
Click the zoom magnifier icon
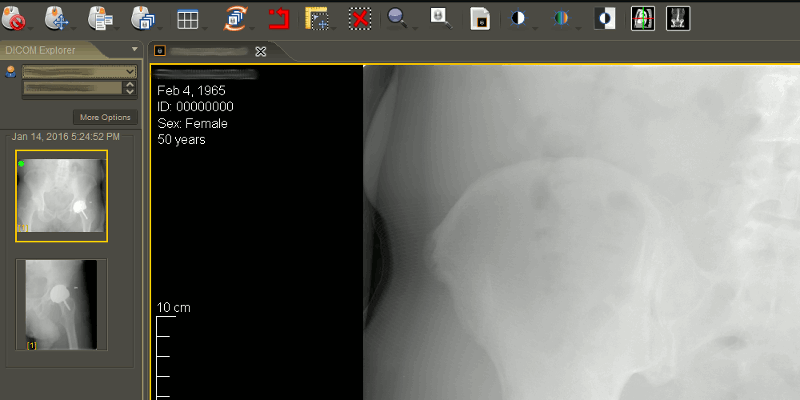pyautogui.click(x=397, y=18)
